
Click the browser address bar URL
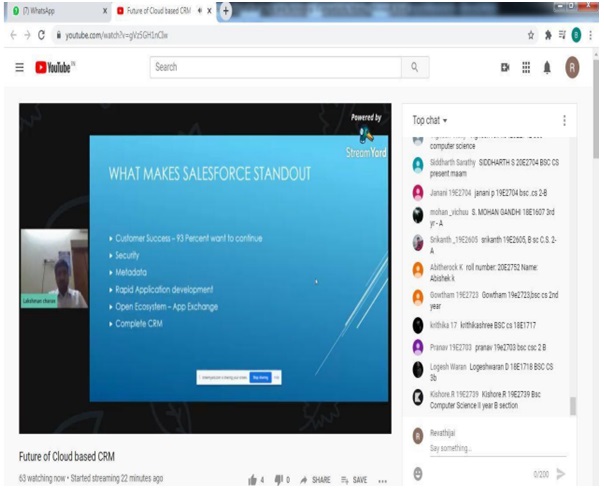116,35
